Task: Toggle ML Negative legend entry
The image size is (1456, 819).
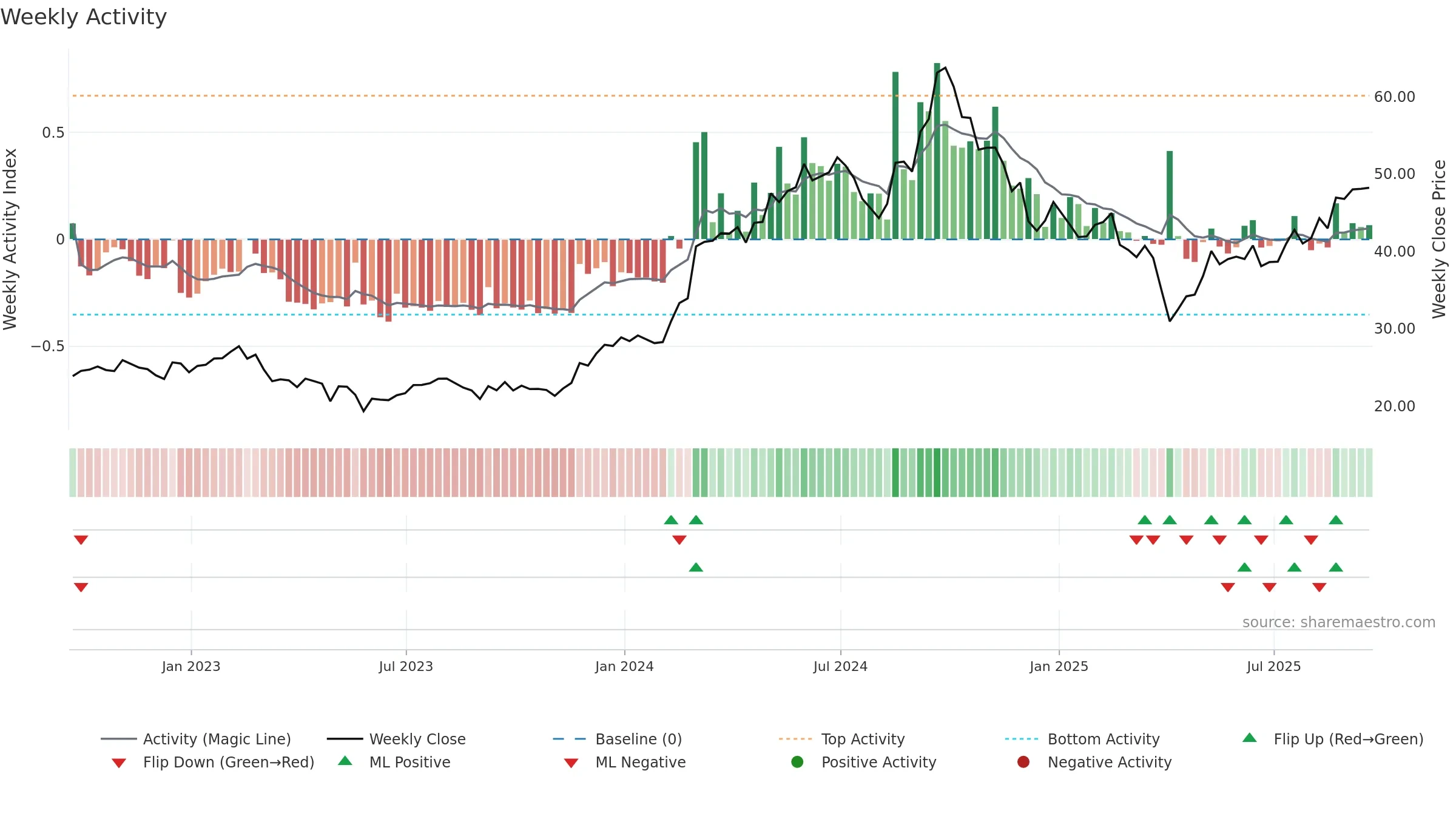Action: tap(625, 762)
